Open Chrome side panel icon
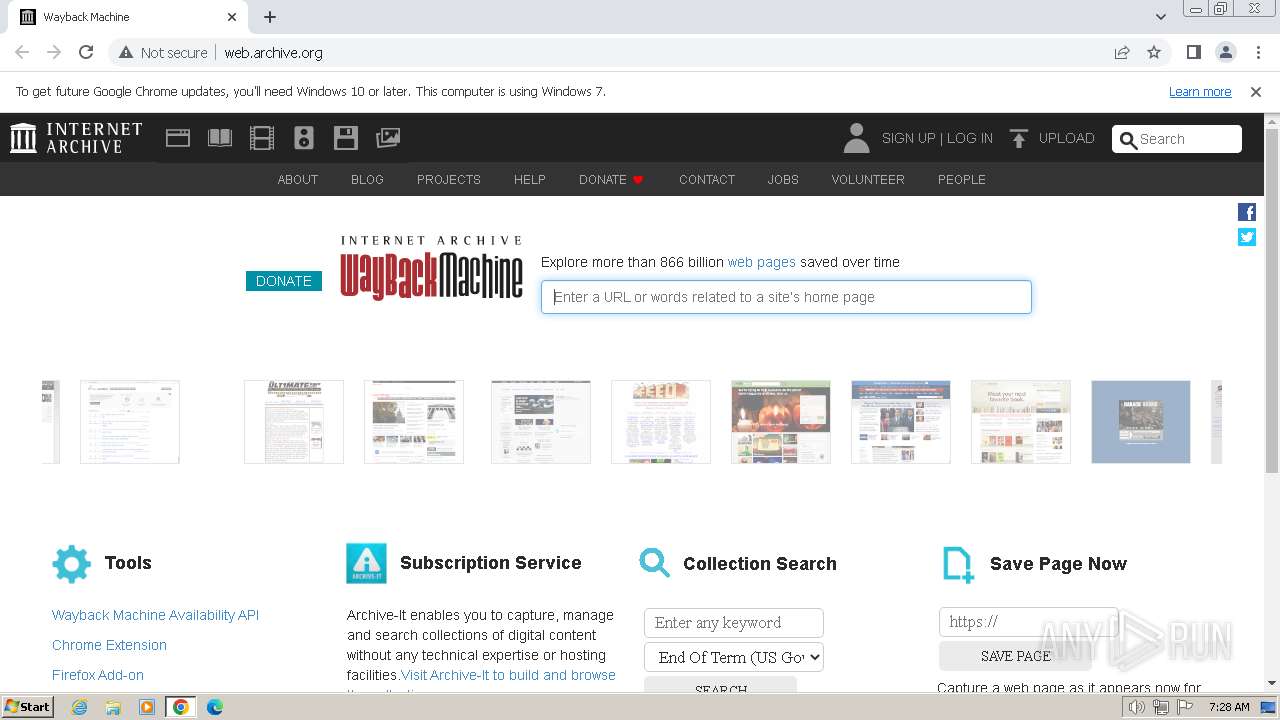 click(x=1194, y=52)
